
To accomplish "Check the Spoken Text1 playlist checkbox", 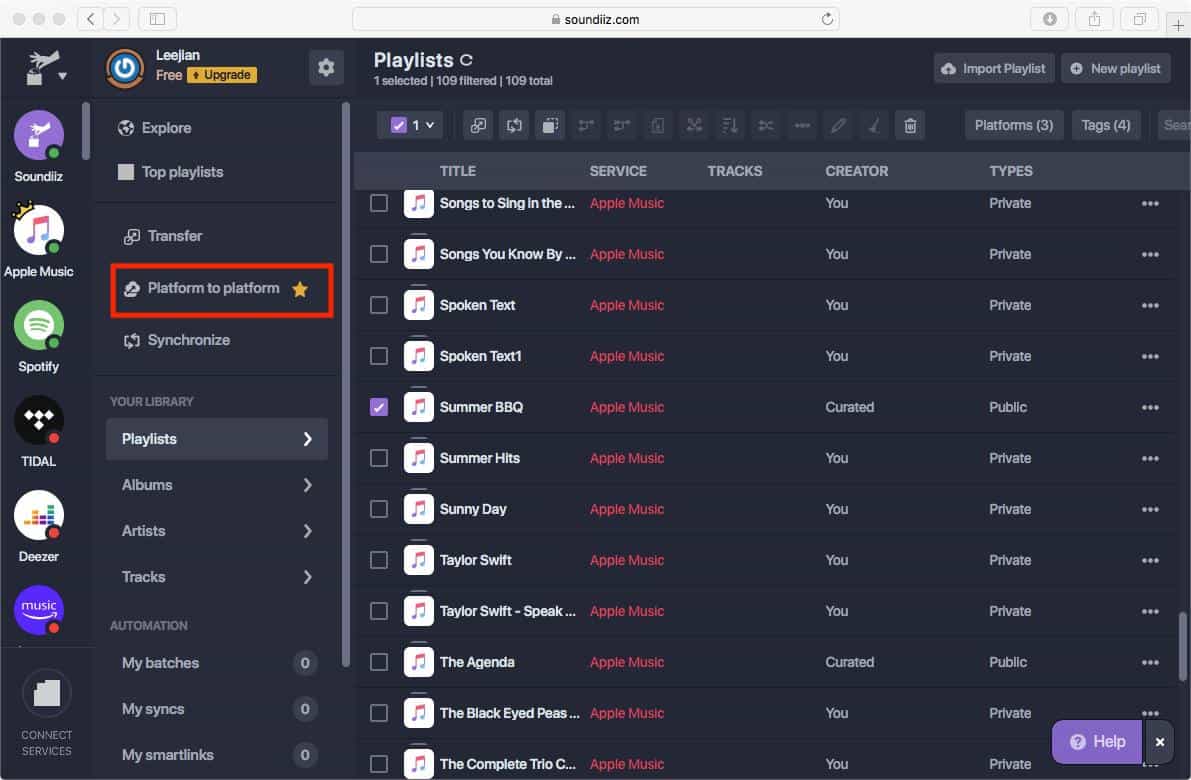I will tap(378, 356).
